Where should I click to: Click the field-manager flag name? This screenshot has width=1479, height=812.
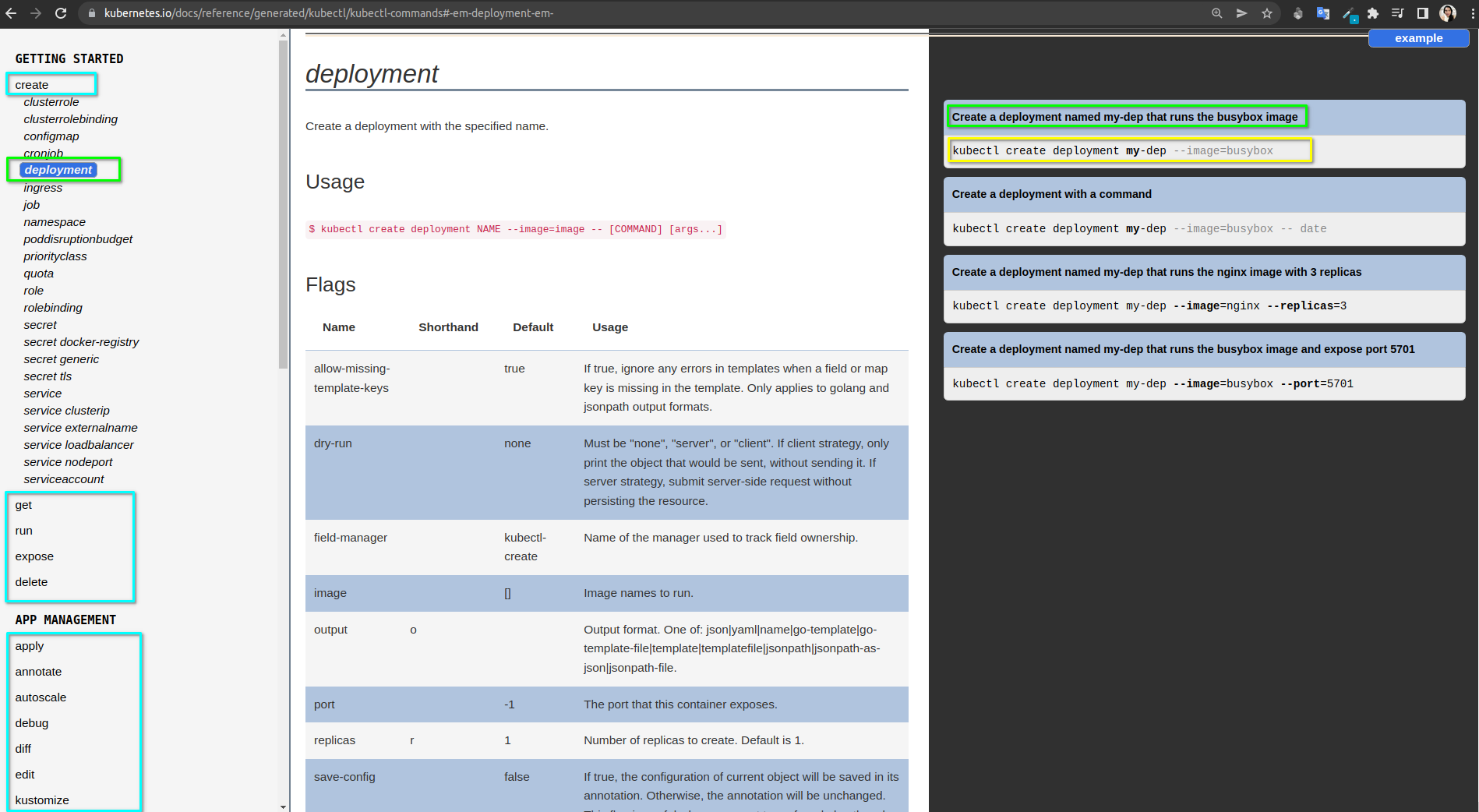351,538
